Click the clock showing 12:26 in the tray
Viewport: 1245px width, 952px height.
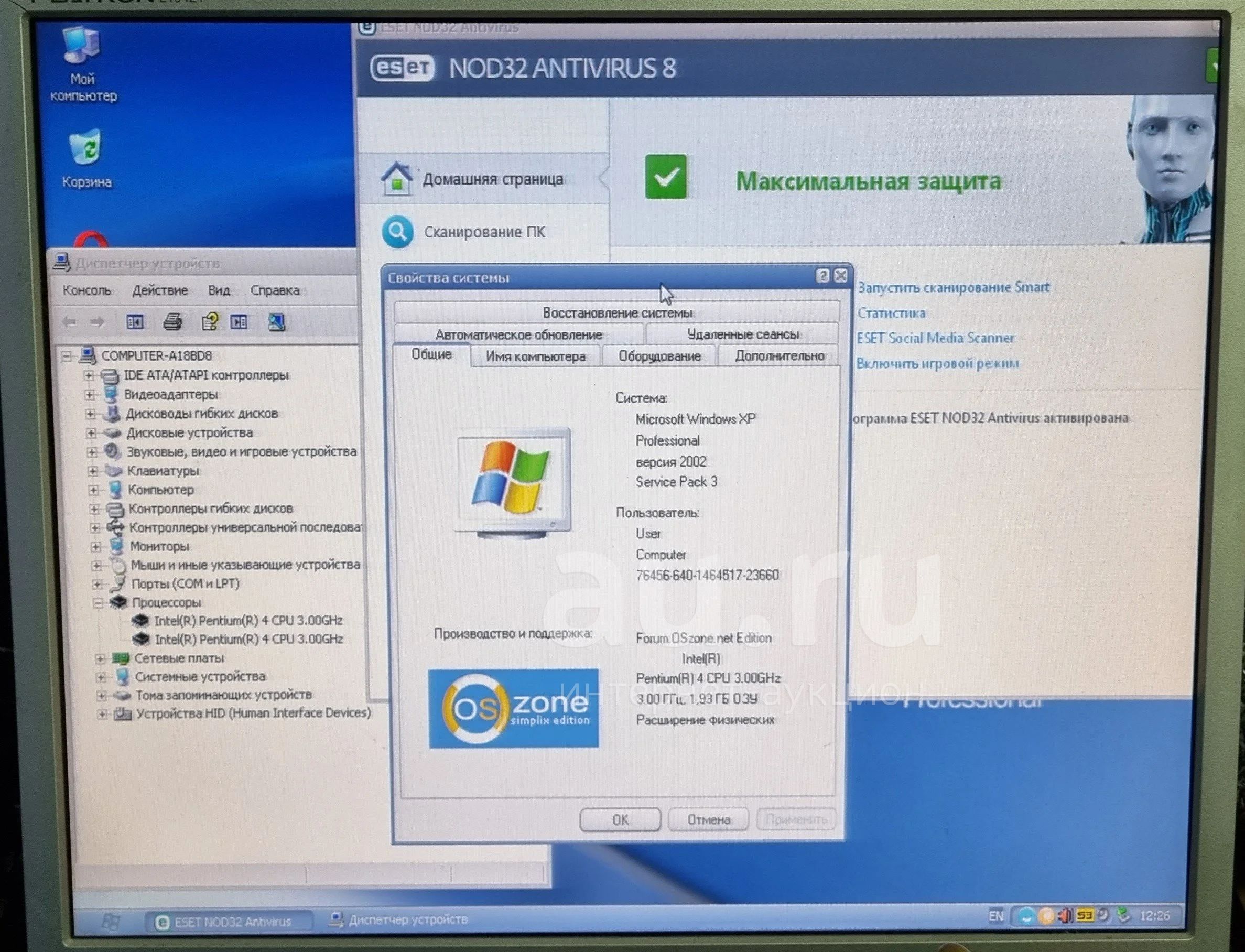pos(1154,915)
